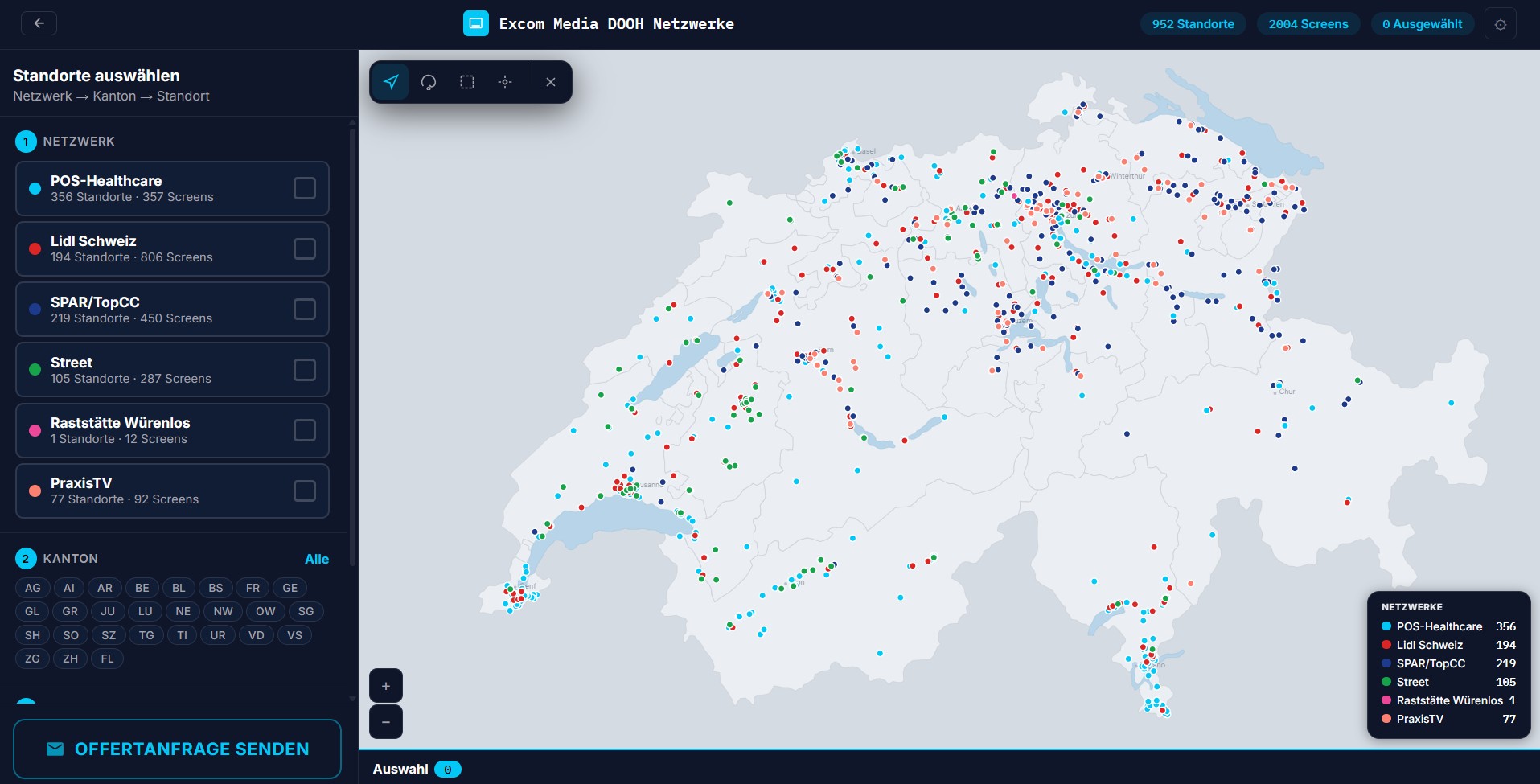Click the back arrow button
The width and height of the screenshot is (1540, 784).
point(39,23)
